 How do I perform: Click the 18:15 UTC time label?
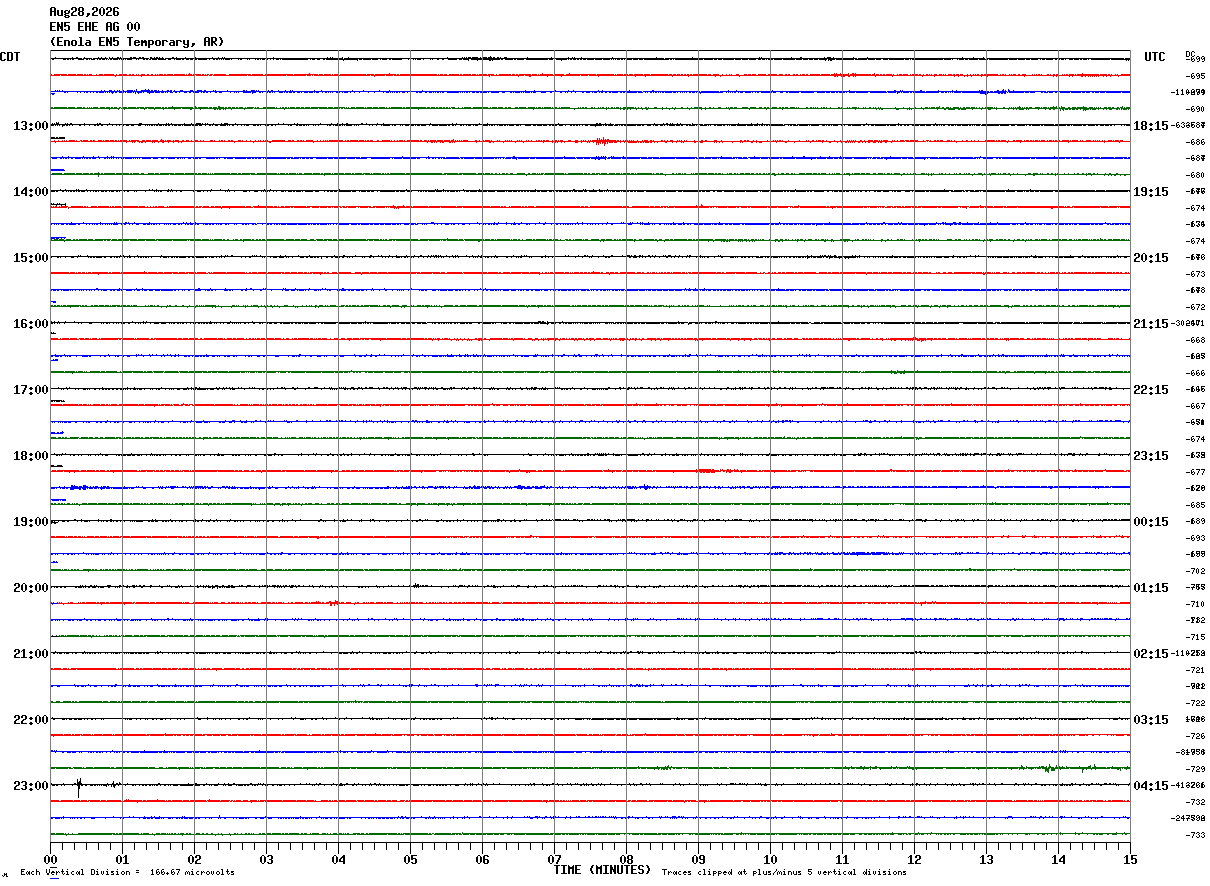pos(1150,126)
